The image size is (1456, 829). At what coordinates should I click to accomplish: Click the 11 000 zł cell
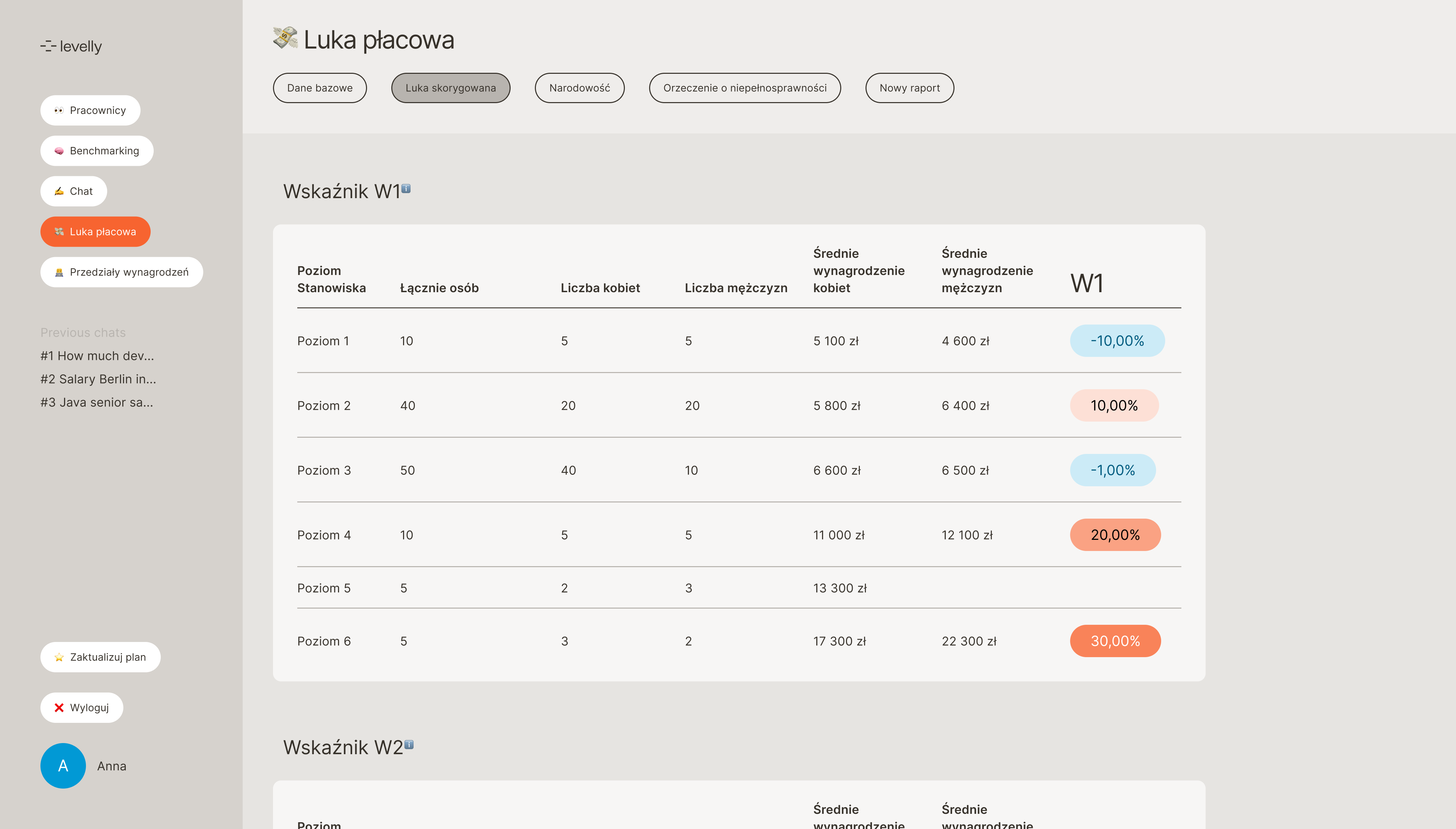coord(839,535)
